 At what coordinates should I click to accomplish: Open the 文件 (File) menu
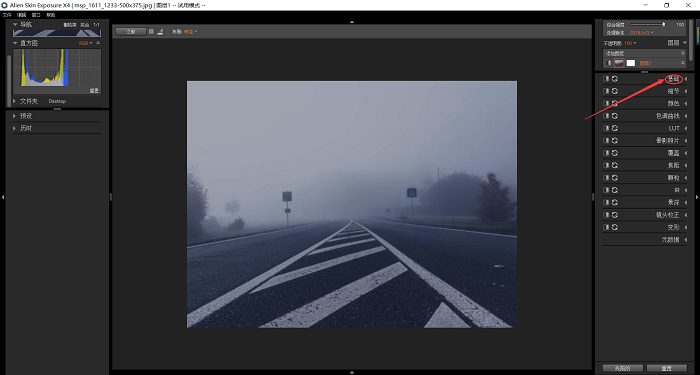pyautogui.click(x=7, y=15)
